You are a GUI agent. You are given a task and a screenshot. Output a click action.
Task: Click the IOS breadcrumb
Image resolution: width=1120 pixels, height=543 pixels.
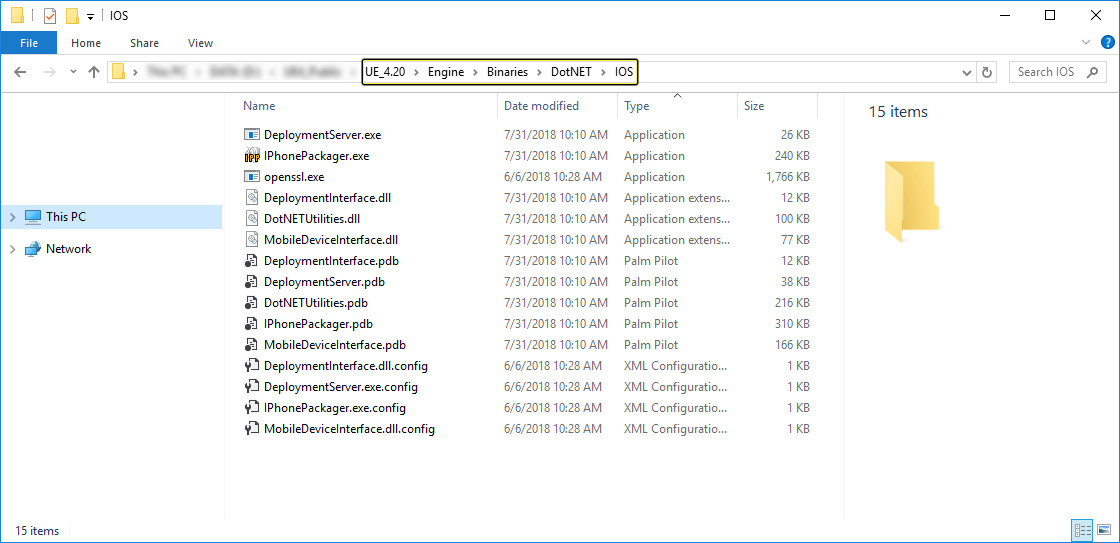624,71
